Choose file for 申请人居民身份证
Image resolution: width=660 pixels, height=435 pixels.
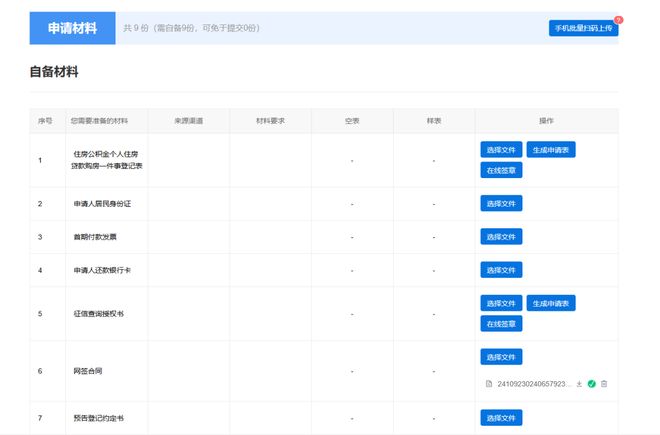[501, 204]
